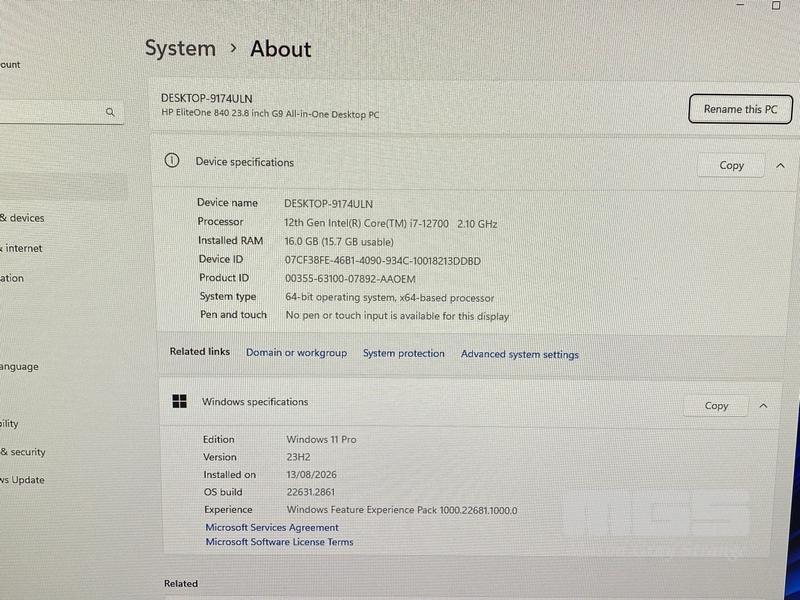
Task: Open Domain or workgroup link
Action: coord(296,353)
